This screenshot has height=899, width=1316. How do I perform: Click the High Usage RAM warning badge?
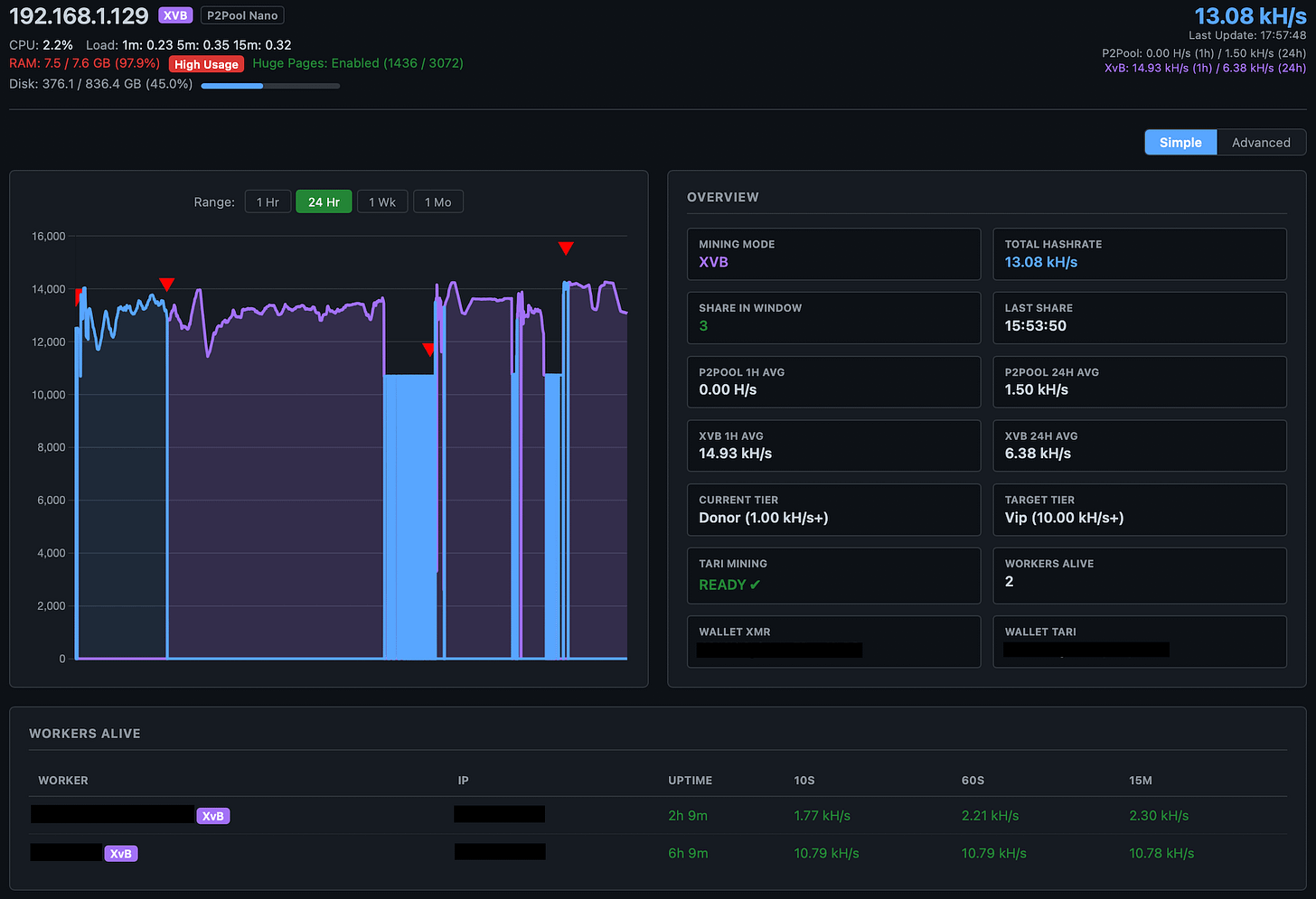tap(206, 63)
